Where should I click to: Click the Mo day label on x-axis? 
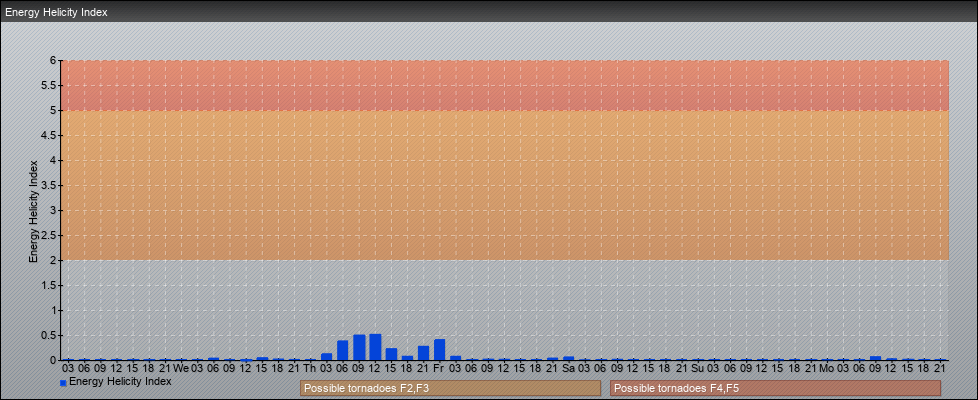point(826,368)
